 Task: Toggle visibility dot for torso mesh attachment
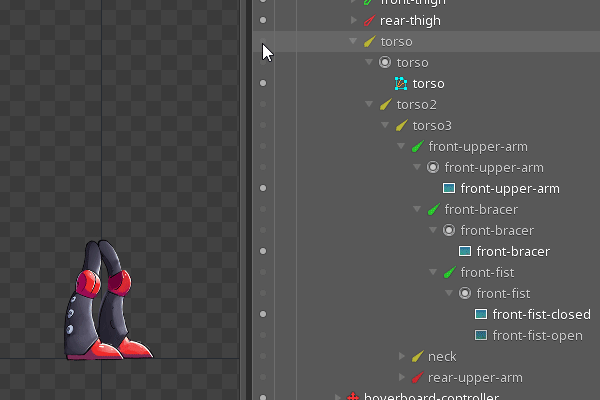click(263, 84)
